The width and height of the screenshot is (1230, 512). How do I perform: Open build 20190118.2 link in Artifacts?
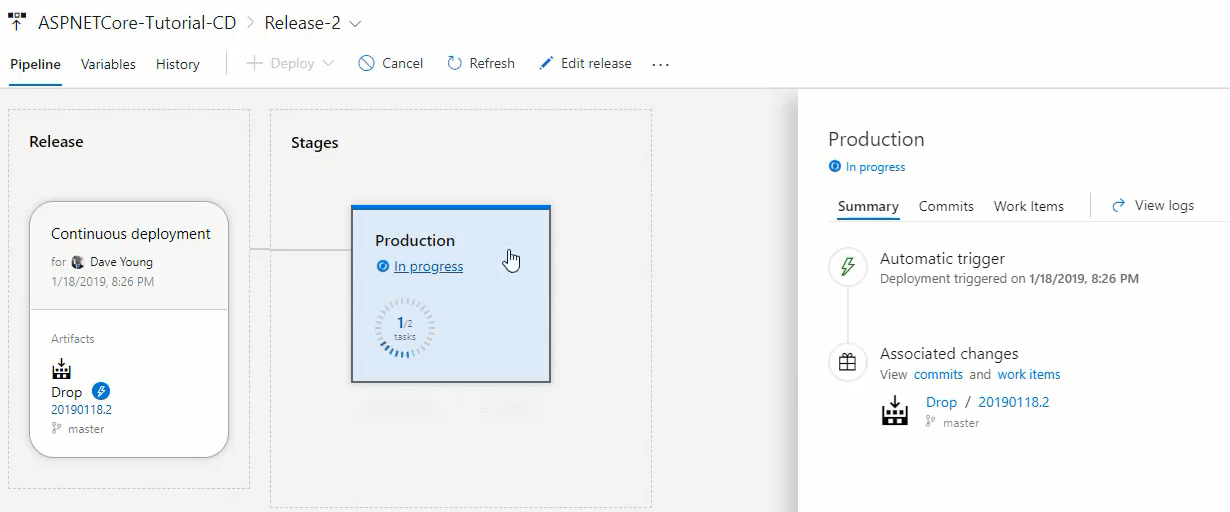[81, 410]
